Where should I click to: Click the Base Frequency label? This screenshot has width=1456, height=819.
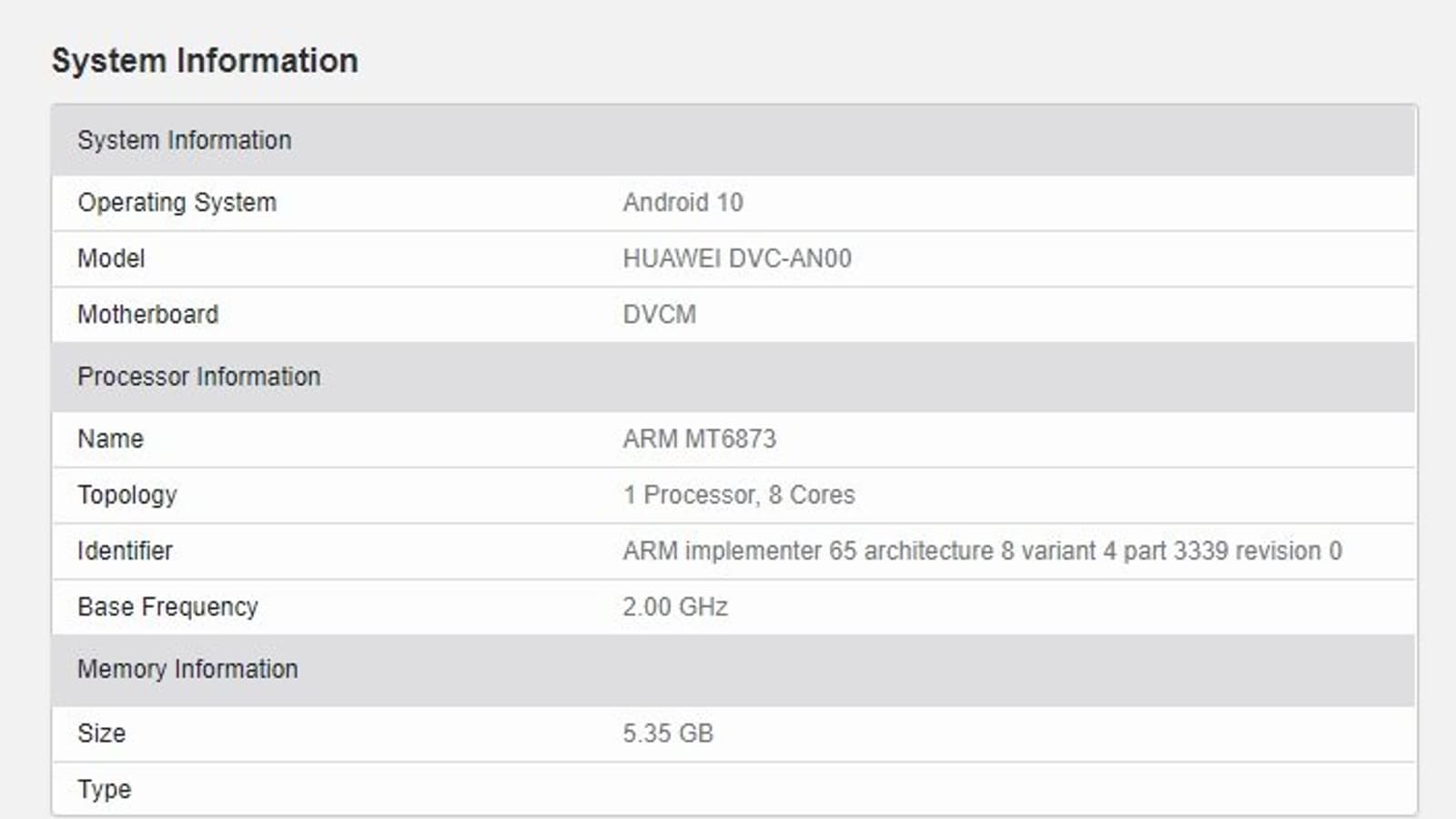click(x=167, y=607)
